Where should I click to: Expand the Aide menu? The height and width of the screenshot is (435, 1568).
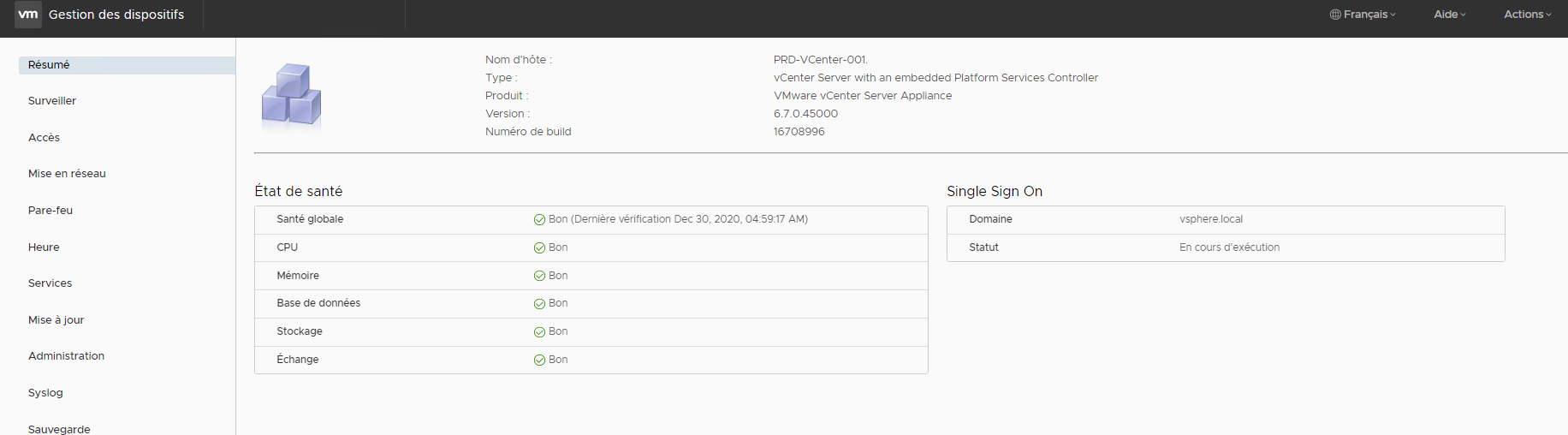click(1449, 15)
